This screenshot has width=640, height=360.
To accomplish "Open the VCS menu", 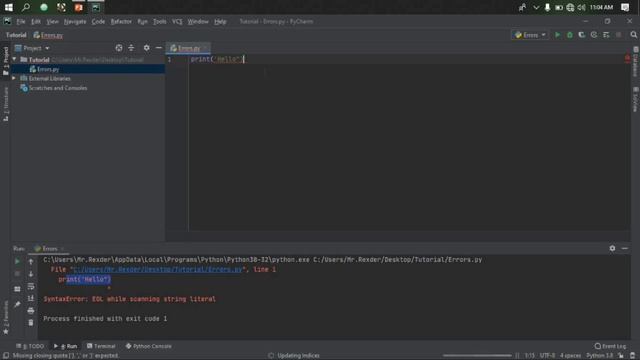I will pos(177,21).
